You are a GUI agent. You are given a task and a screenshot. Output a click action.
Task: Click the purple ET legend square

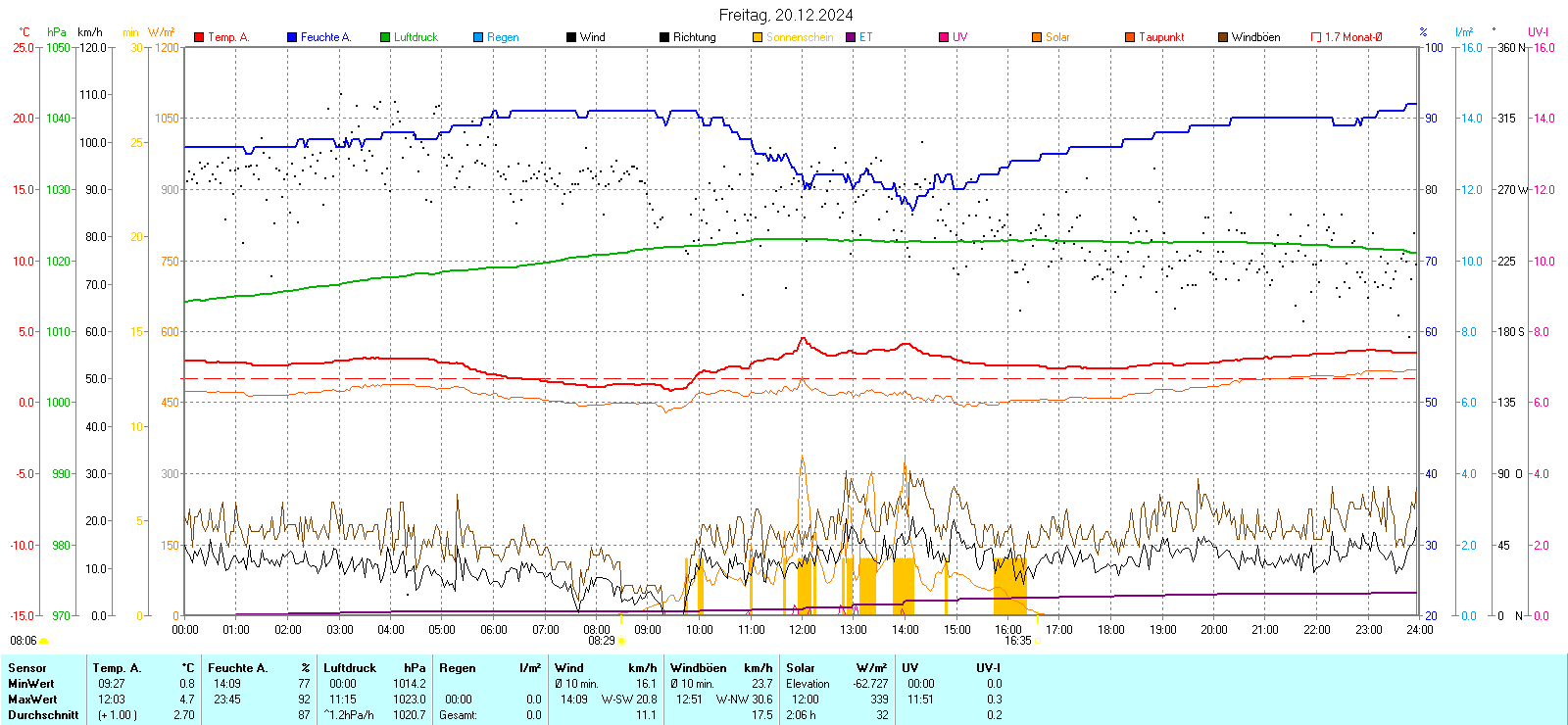click(x=851, y=37)
